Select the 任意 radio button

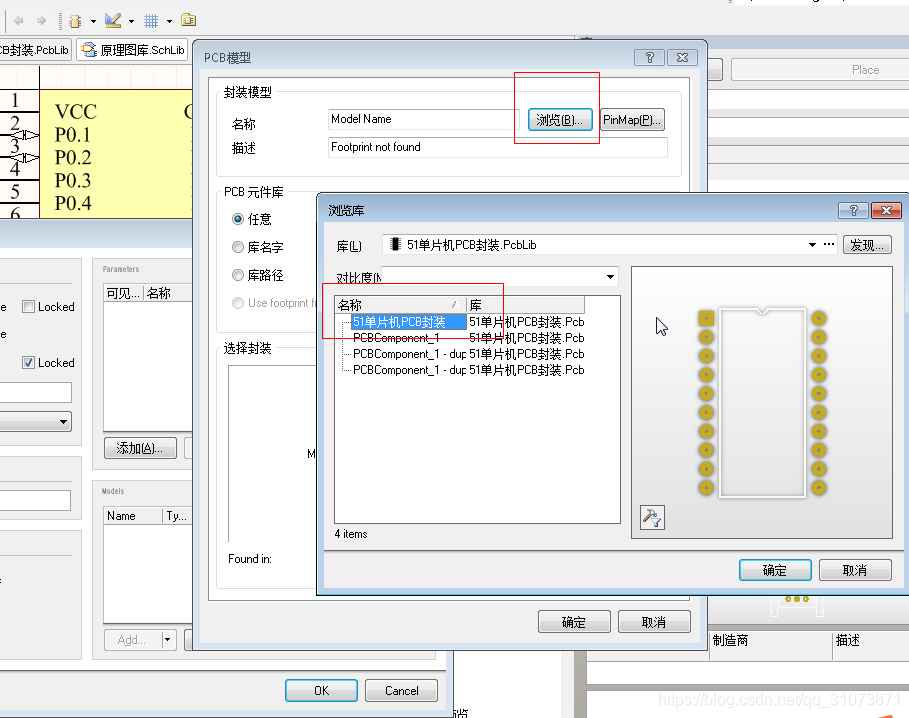[x=238, y=219]
